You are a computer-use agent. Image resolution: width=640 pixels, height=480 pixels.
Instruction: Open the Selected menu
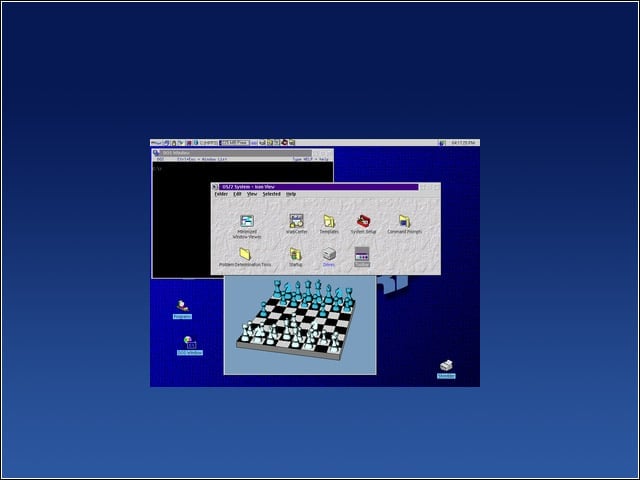[x=271, y=194]
